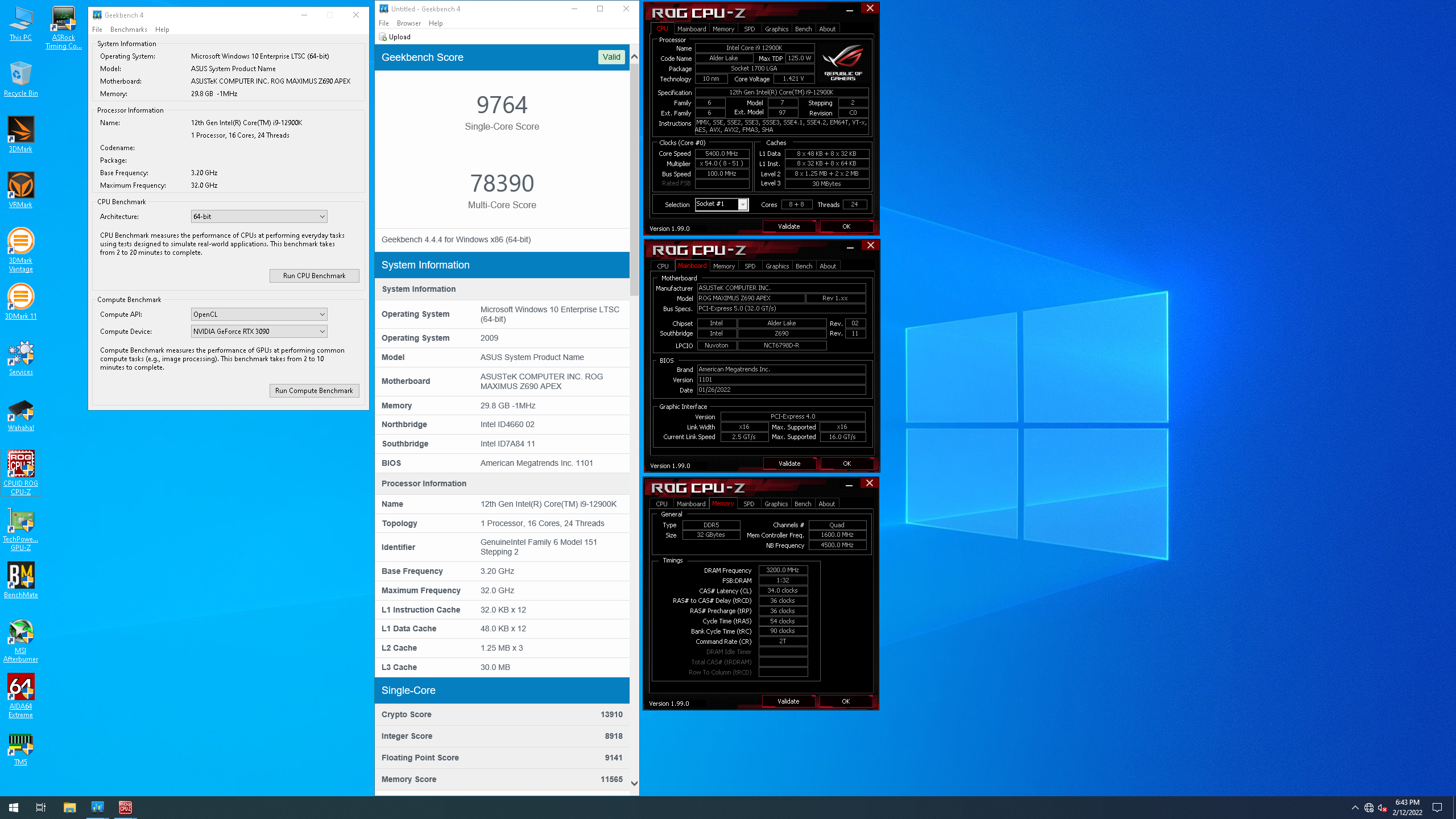
Task: Click OK in top CPU-Z window
Action: [846, 226]
